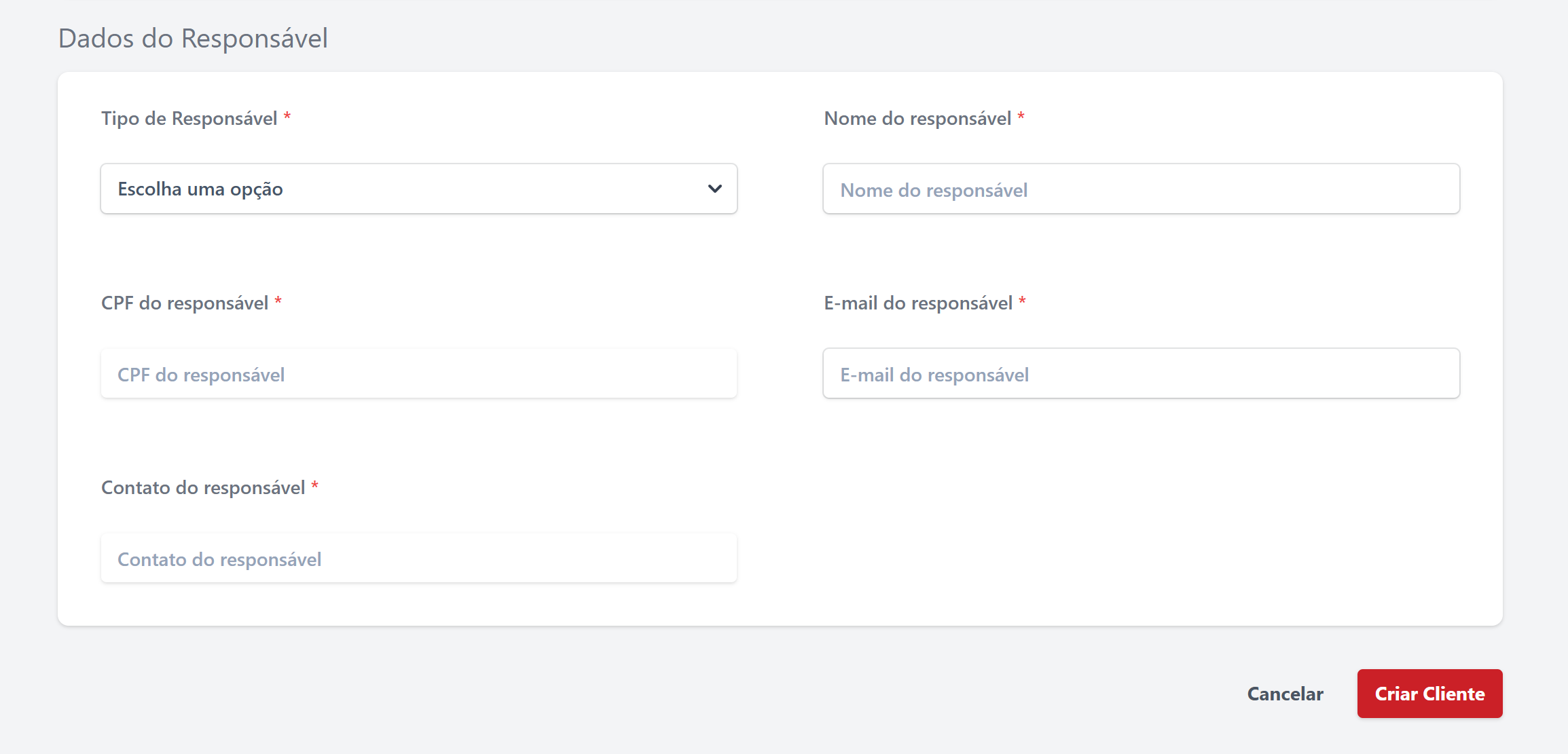1568x754 pixels.
Task: Click the Dados do Responsável heading
Action: pyautogui.click(x=192, y=39)
